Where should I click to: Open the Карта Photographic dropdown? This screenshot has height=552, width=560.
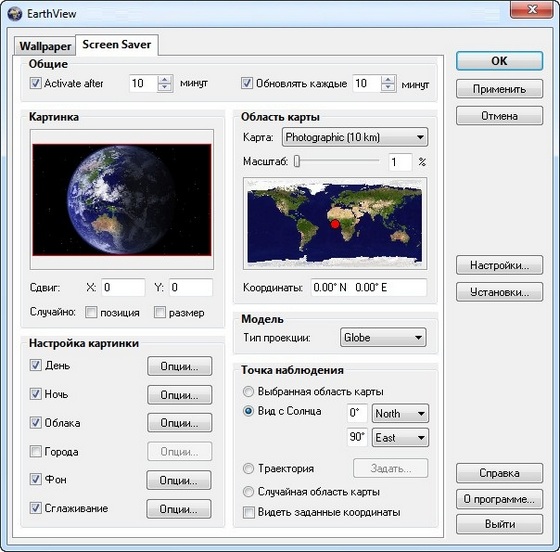355,137
